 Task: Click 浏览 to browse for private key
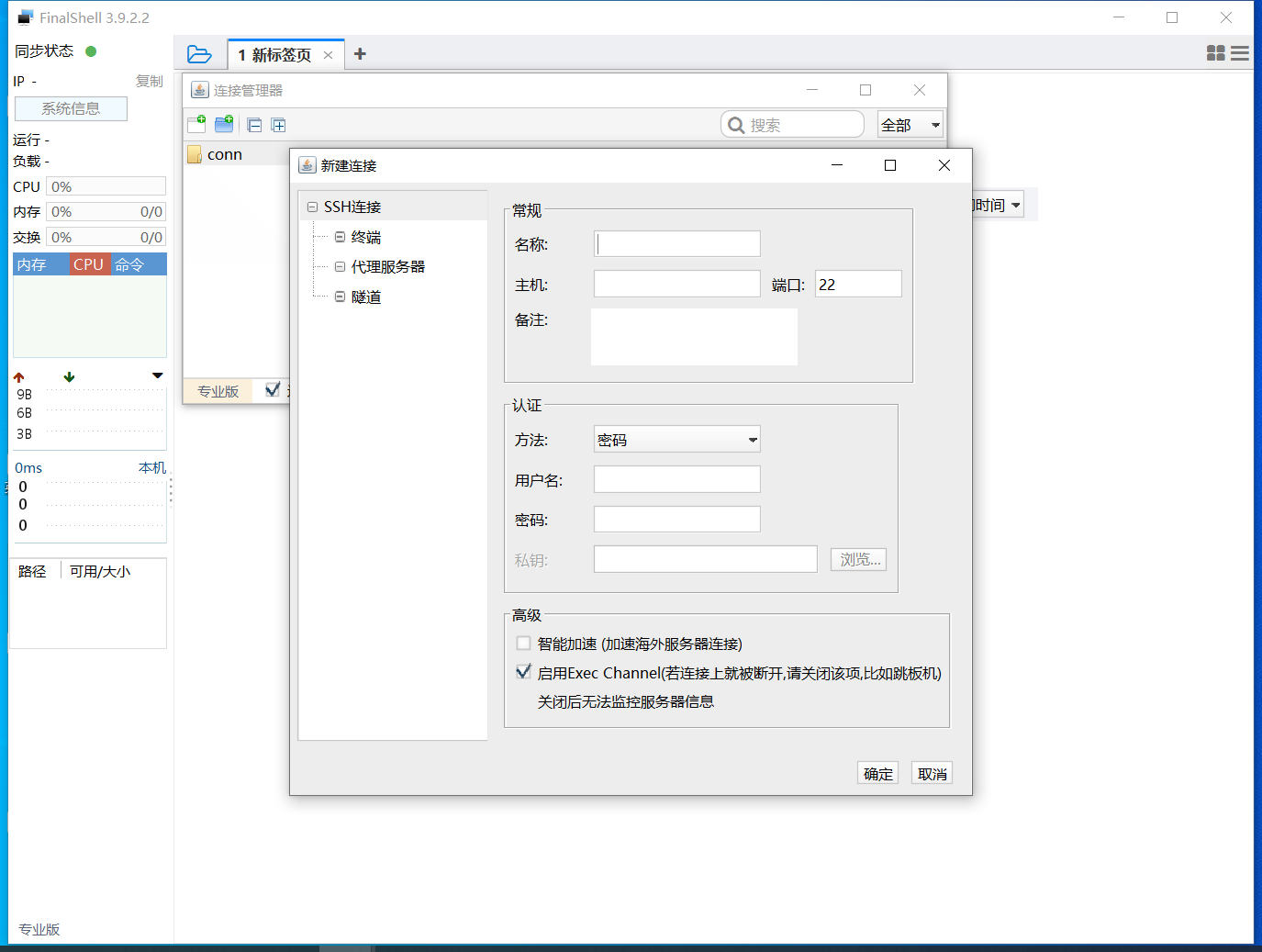point(857,558)
